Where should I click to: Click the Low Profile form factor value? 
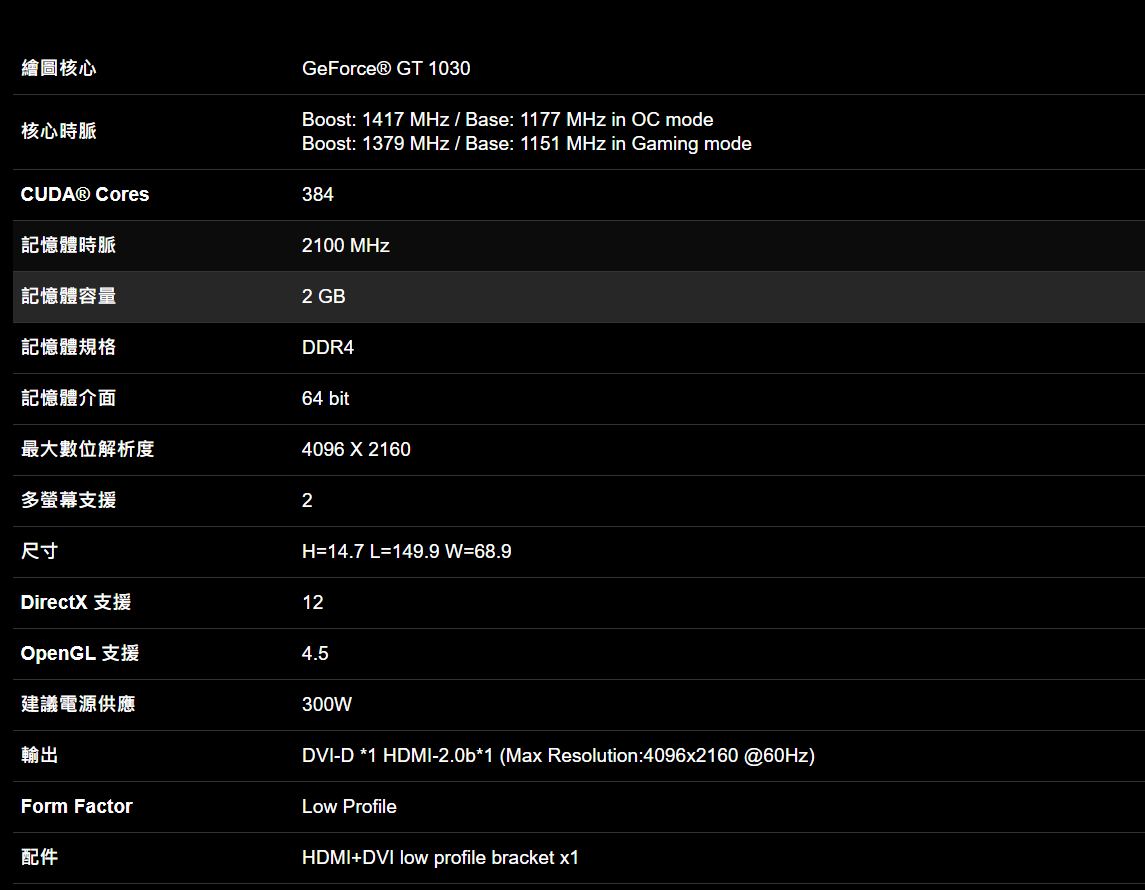coord(349,807)
